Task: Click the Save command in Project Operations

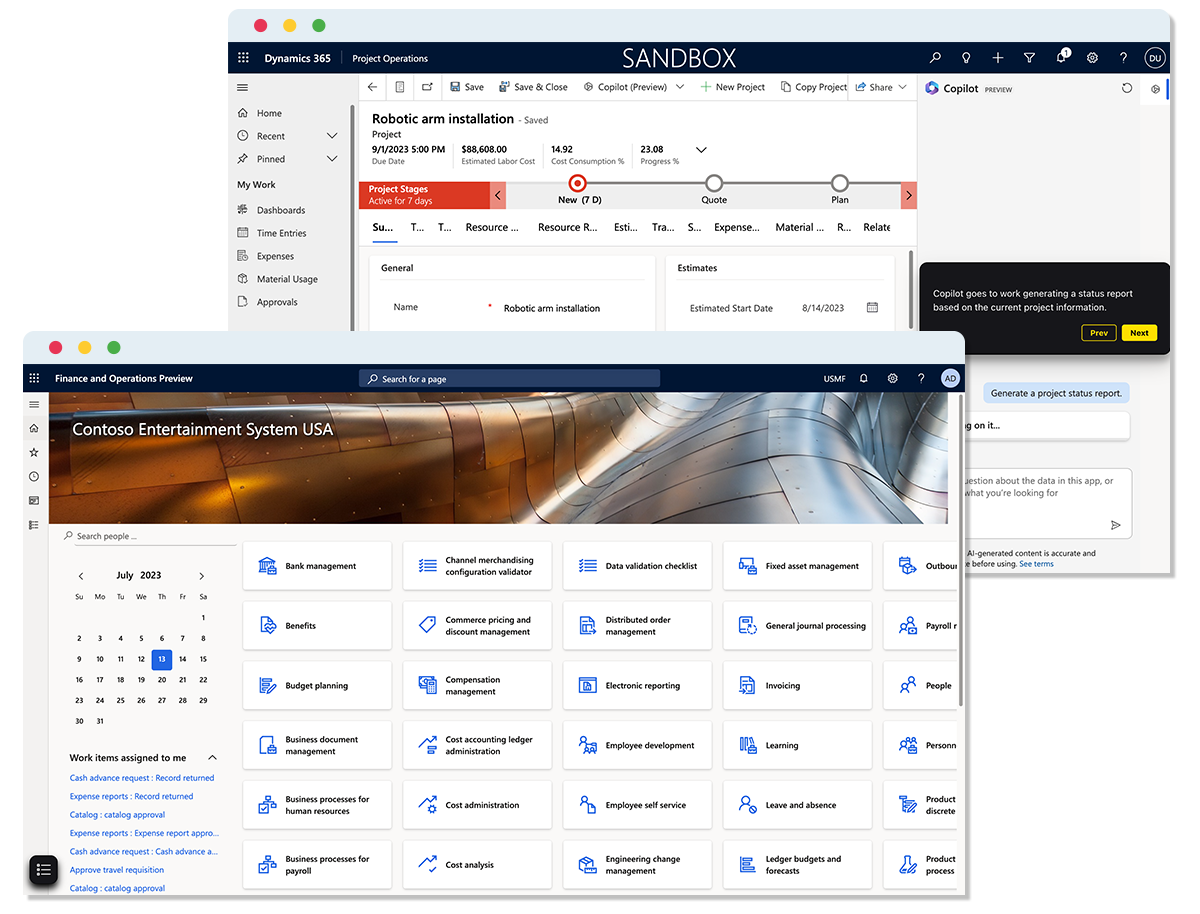Action: [x=467, y=87]
